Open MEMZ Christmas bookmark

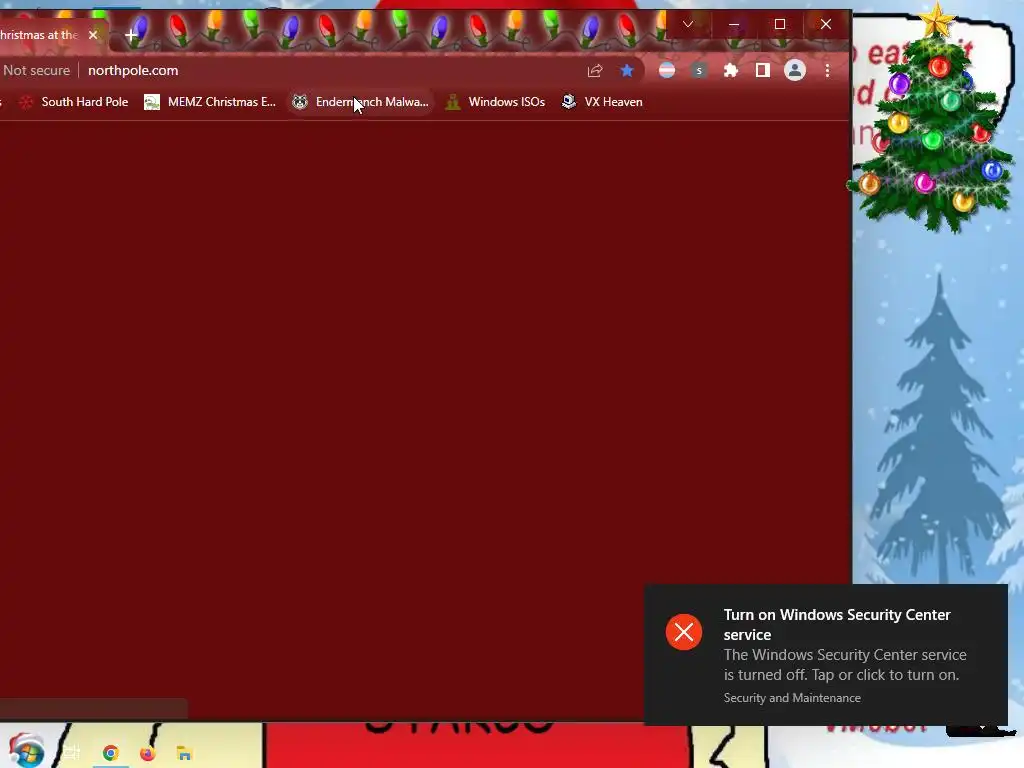210,102
